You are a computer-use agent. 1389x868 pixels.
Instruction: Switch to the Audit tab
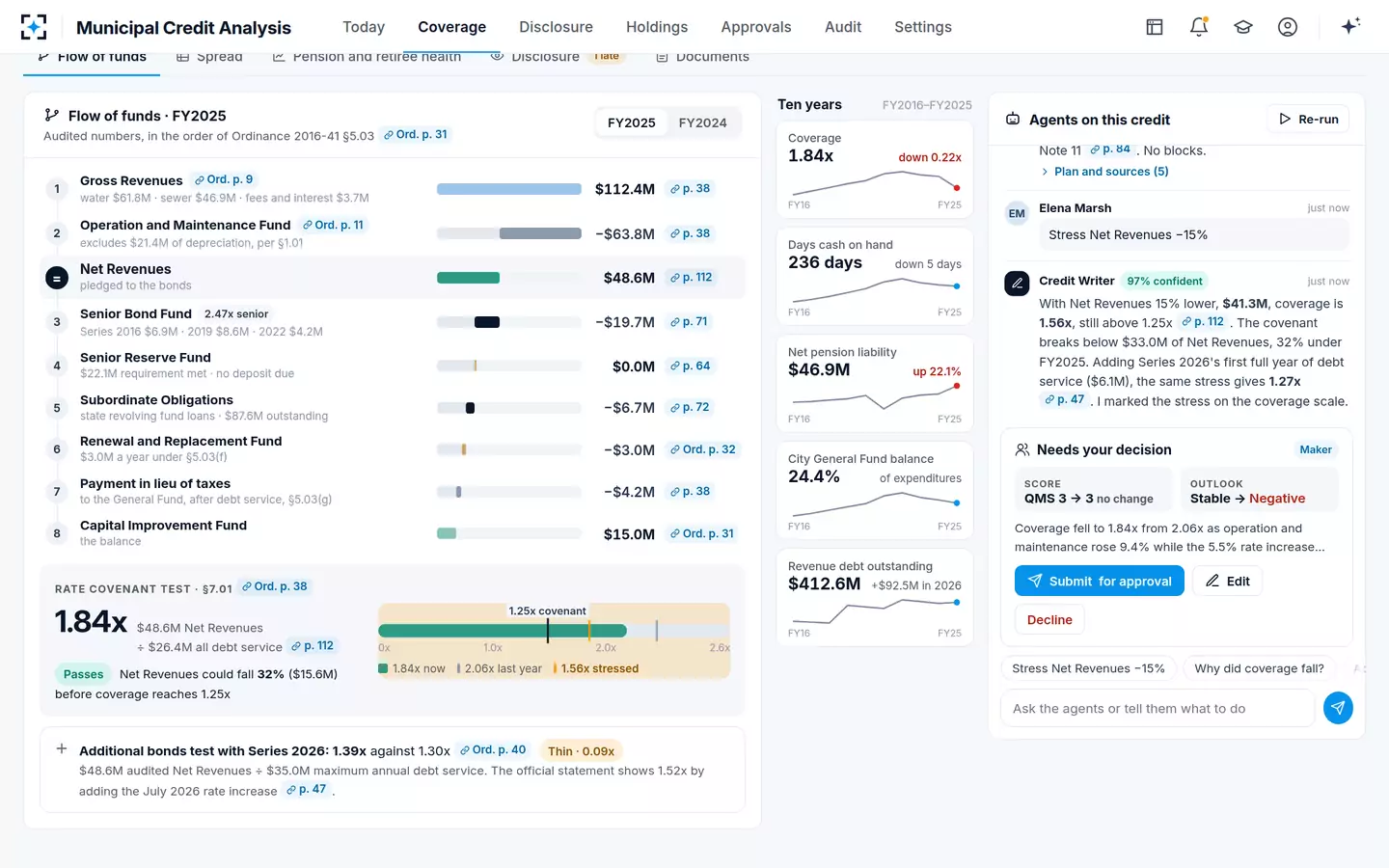point(843,27)
